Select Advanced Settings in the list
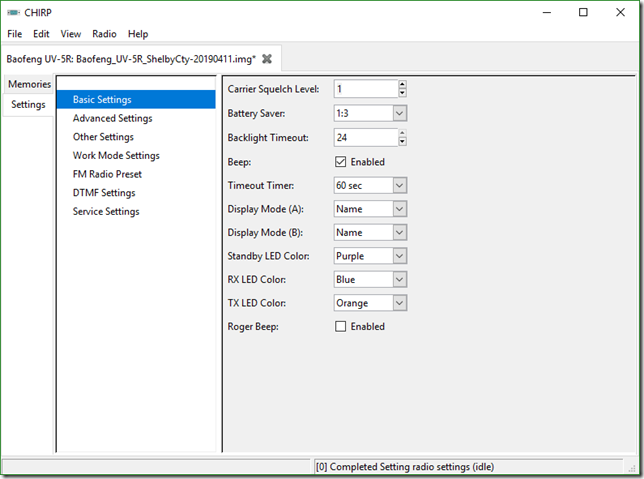The width and height of the screenshot is (644, 479). pyautogui.click(x=112, y=118)
